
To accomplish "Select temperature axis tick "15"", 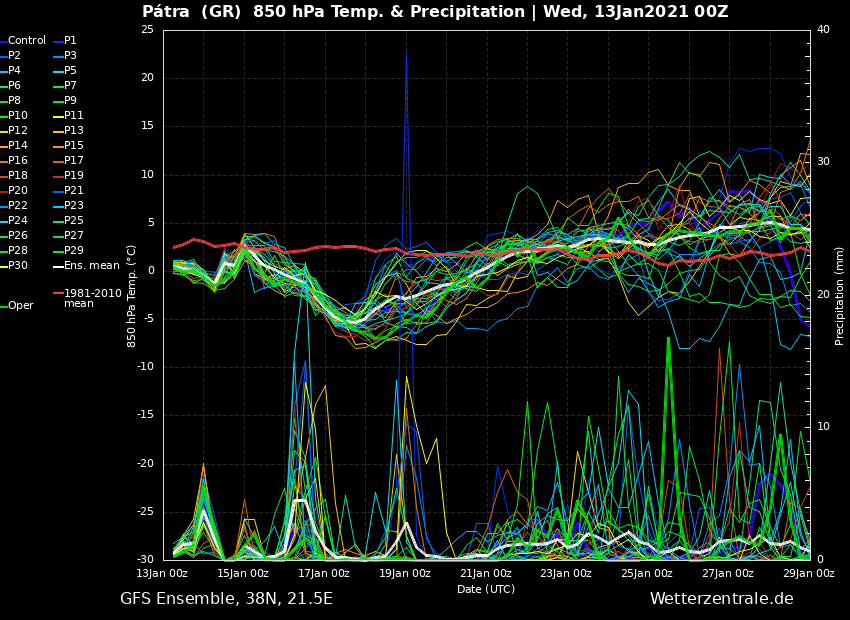I will [147, 126].
